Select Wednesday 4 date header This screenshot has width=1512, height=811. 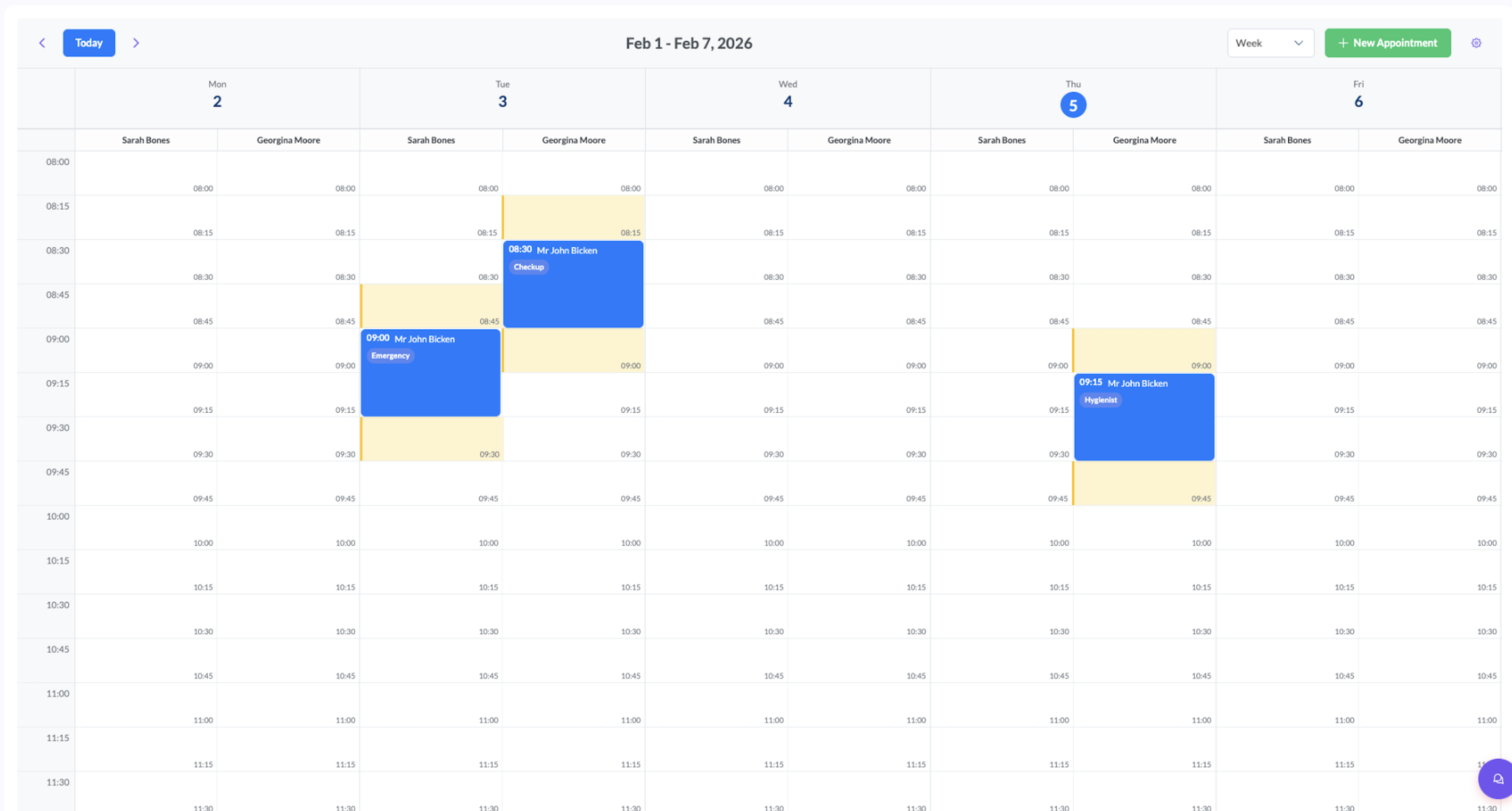(787, 101)
